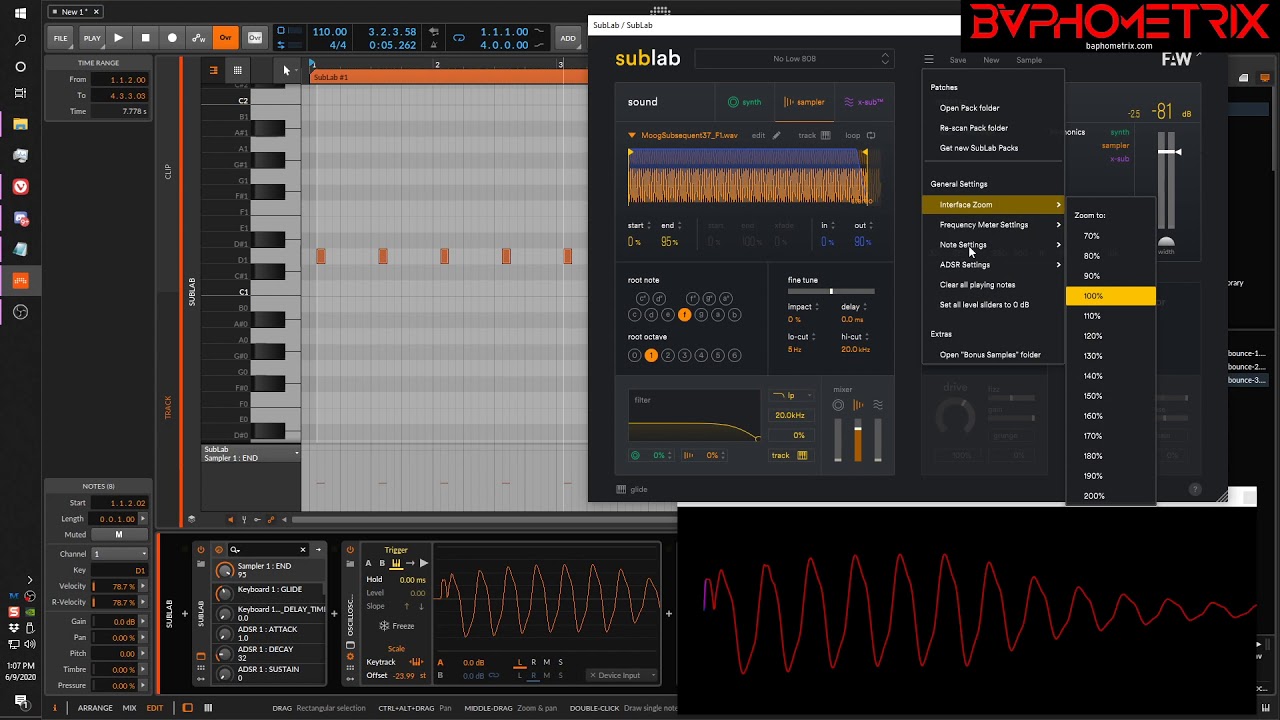The height and width of the screenshot is (720, 1280).
Task: Clear the device search field
Action: coord(303,549)
